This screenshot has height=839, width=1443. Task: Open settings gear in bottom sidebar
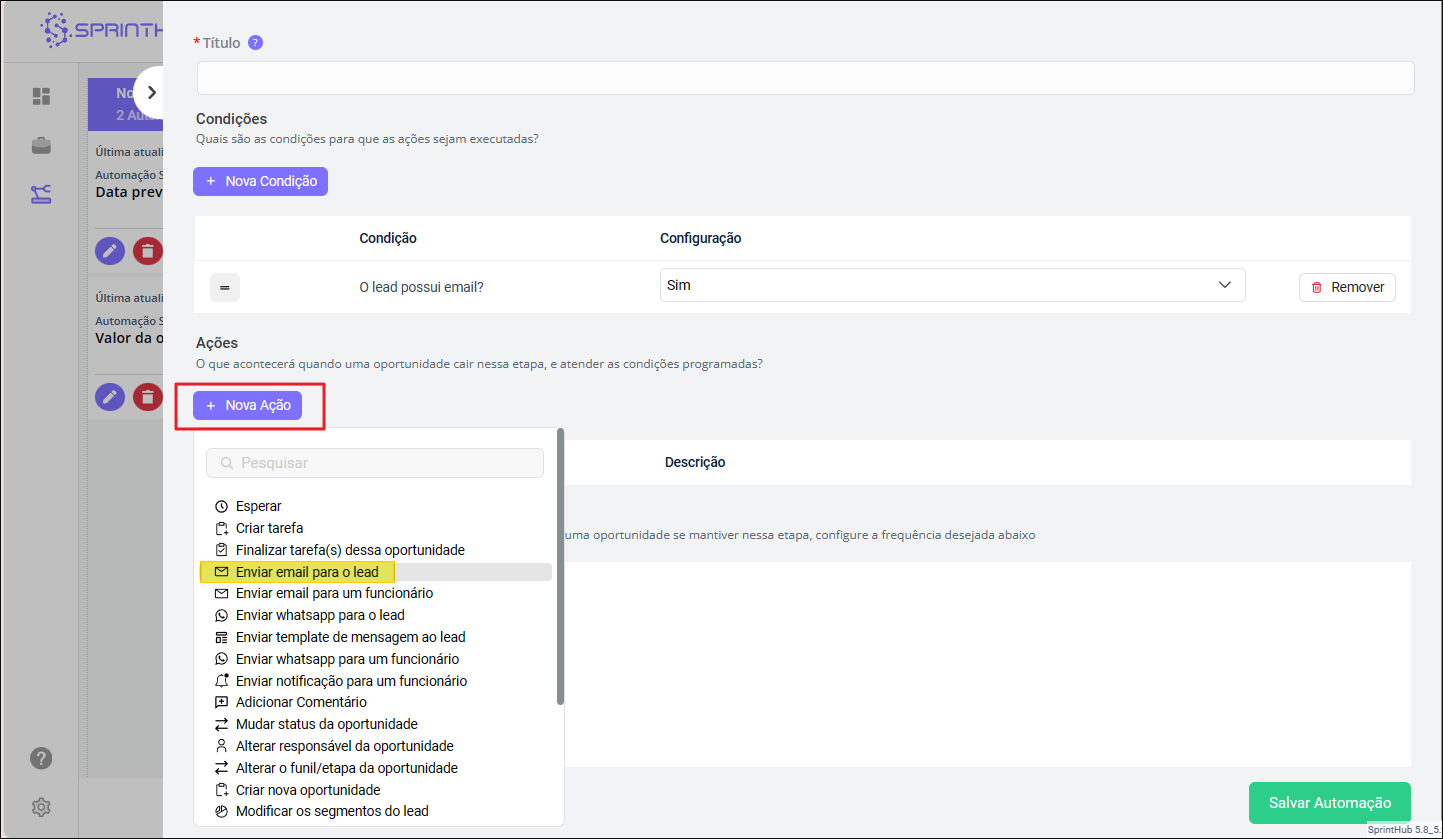pyautogui.click(x=41, y=806)
